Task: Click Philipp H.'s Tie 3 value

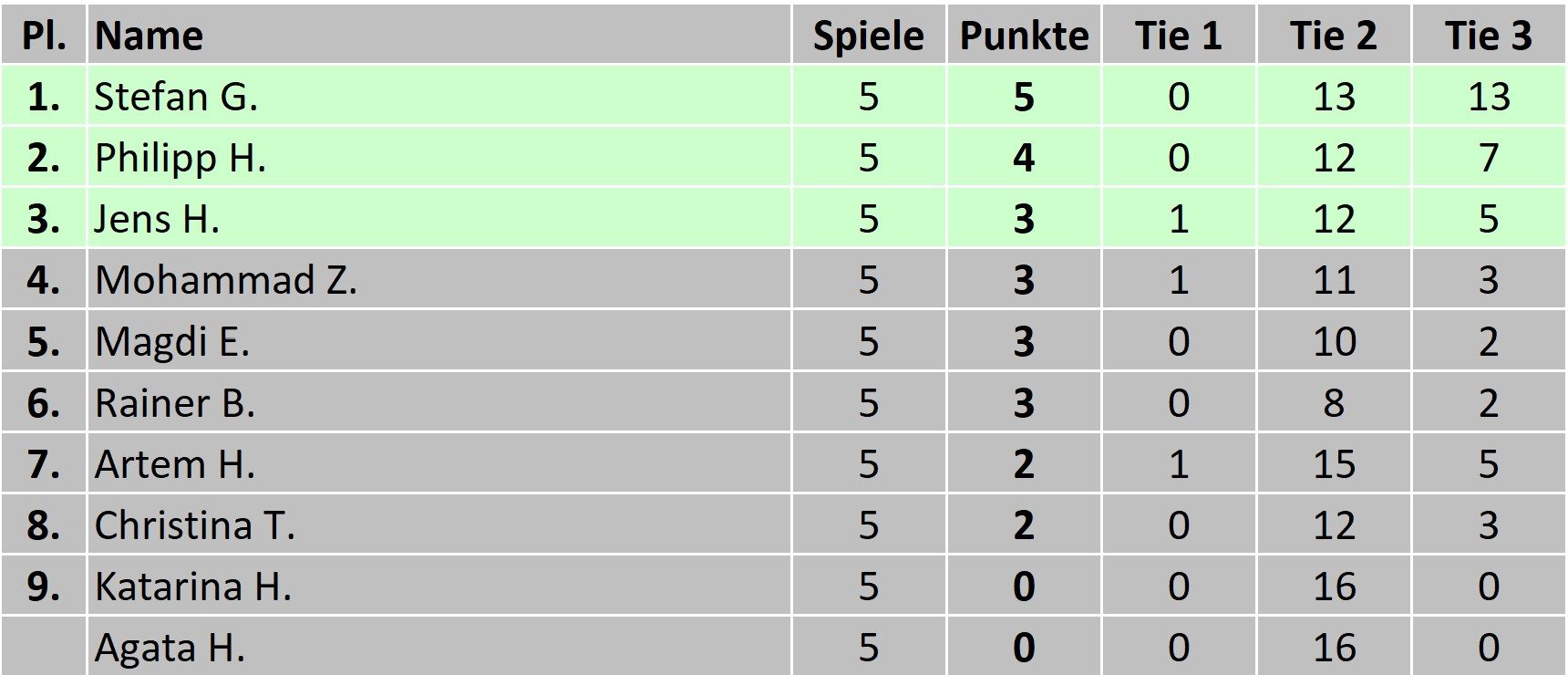Action: (1488, 158)
